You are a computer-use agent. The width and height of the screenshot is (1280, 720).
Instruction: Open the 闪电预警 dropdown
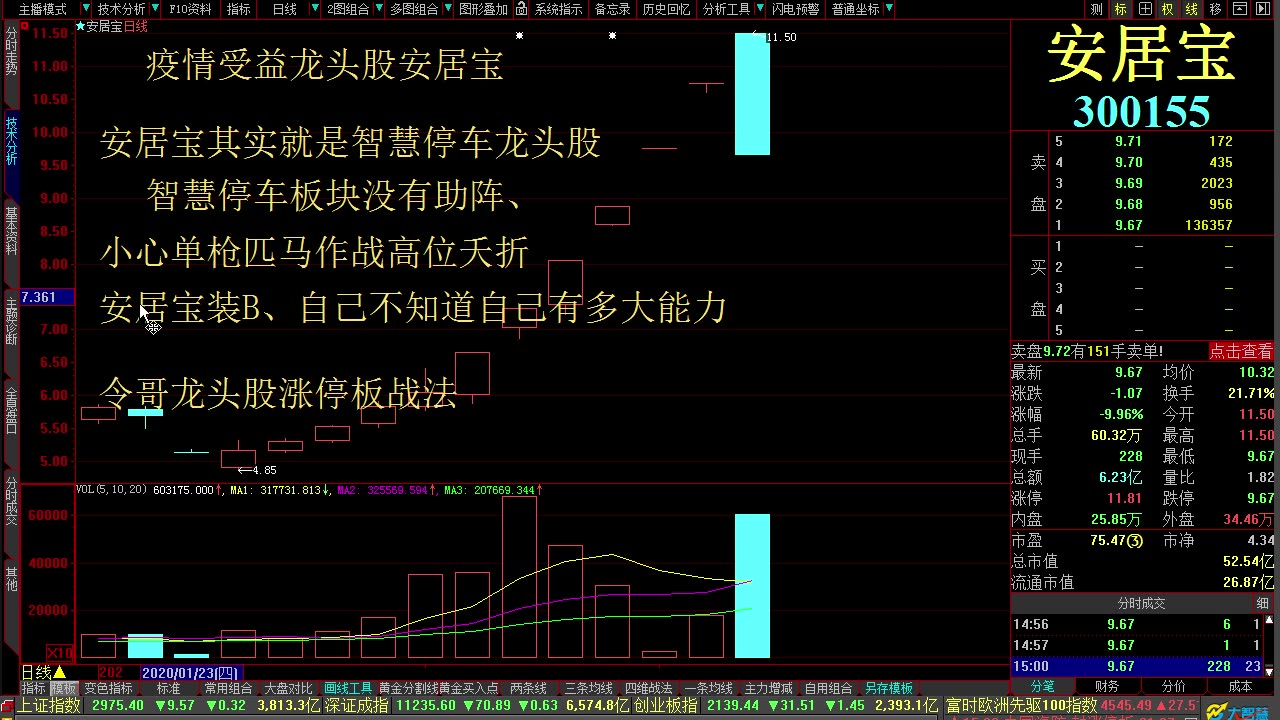(x=795, y=9)
